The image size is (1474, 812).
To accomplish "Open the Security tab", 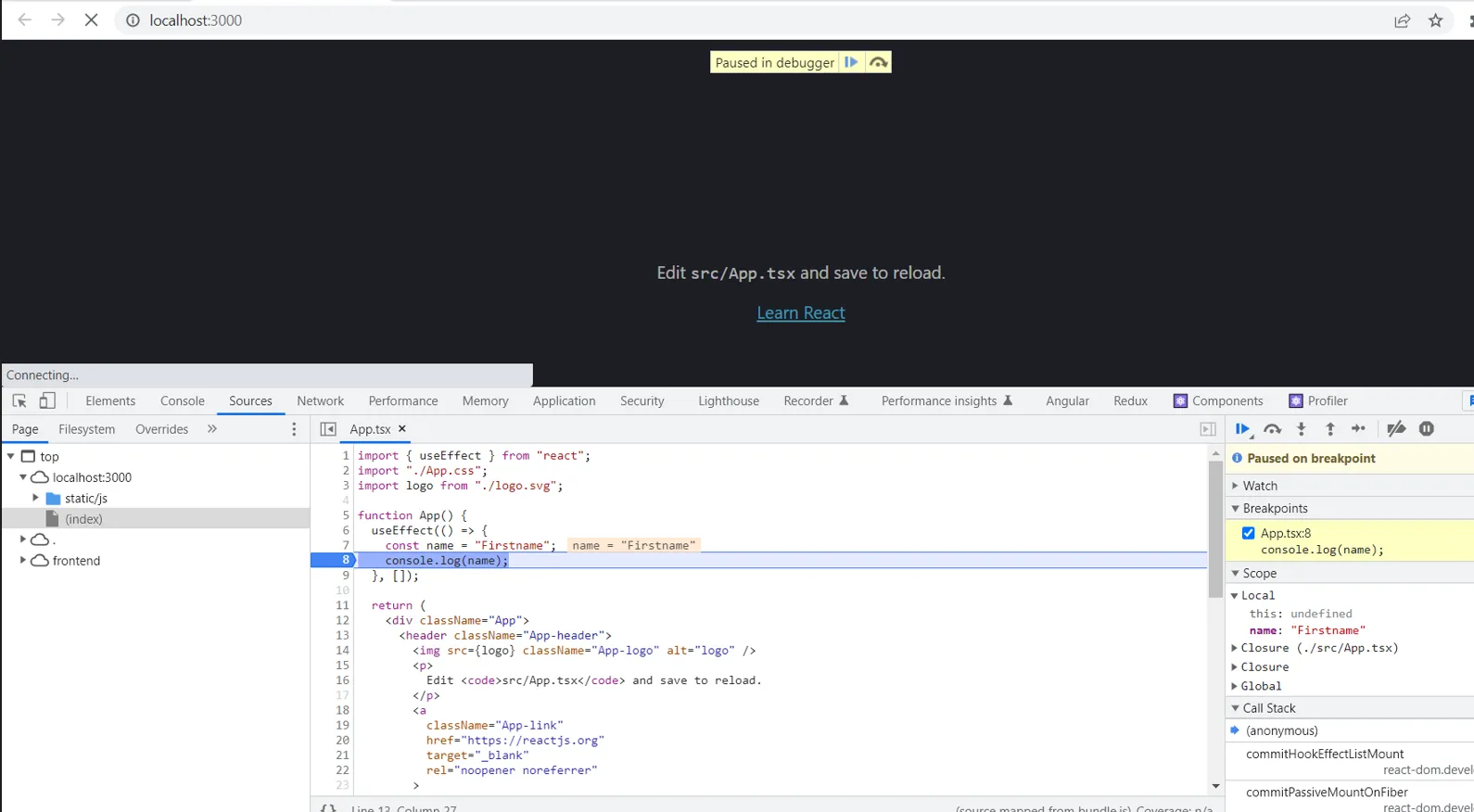I will (x=642, y=400).
